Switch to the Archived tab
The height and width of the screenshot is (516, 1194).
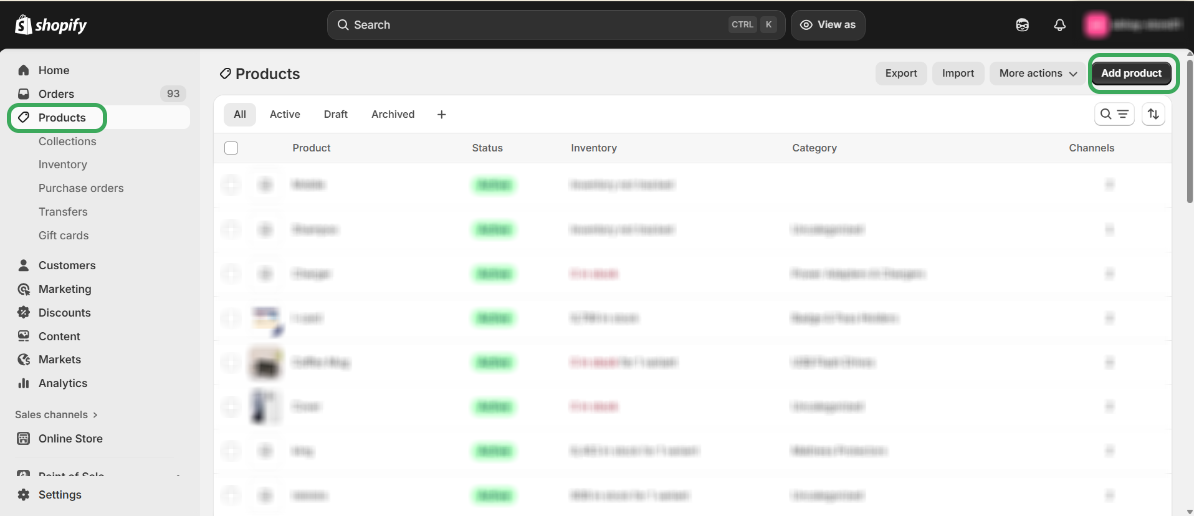pos(393,114)
